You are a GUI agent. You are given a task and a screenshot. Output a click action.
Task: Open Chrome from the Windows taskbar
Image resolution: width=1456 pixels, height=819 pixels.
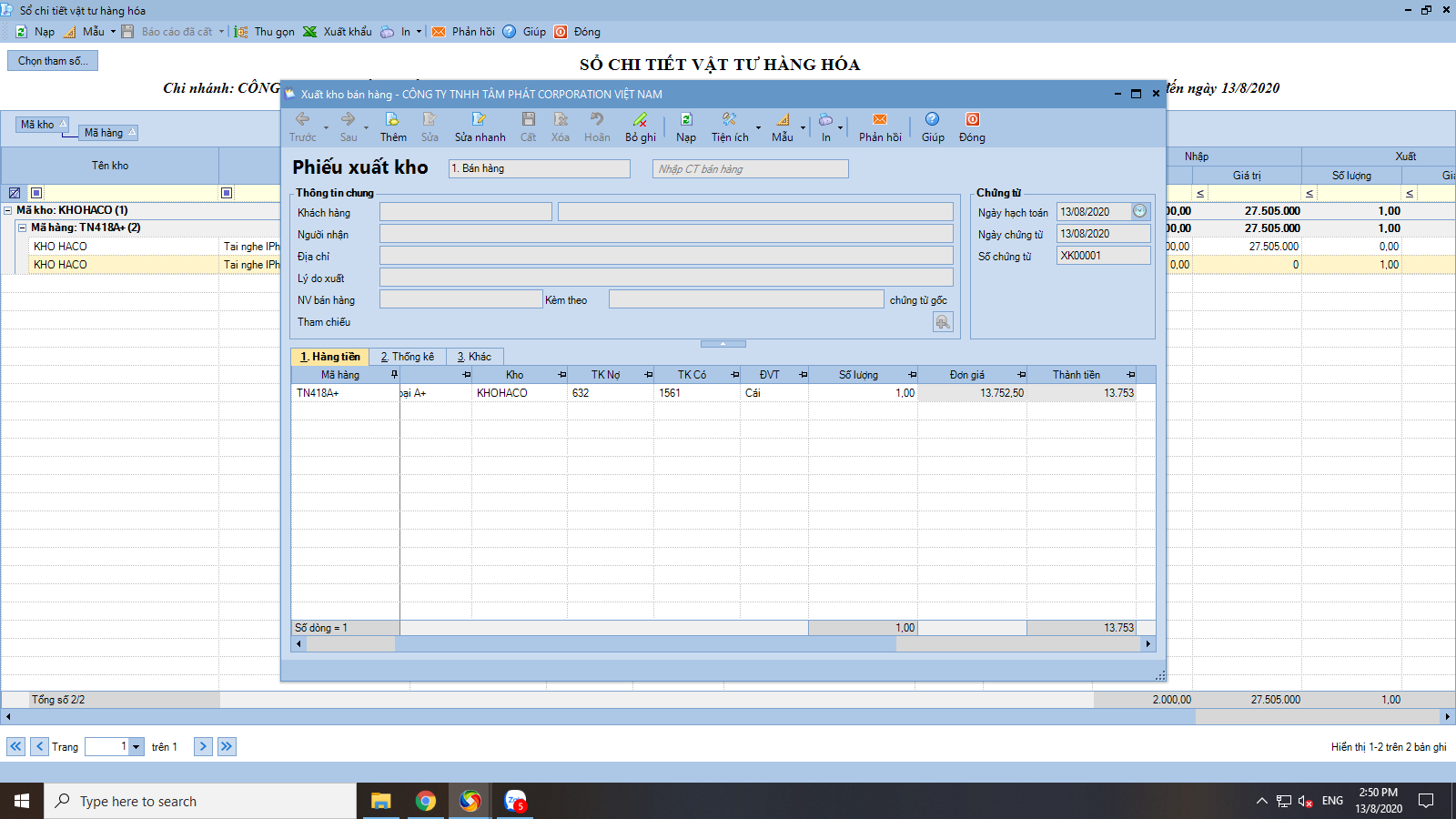tap(425, 801)
